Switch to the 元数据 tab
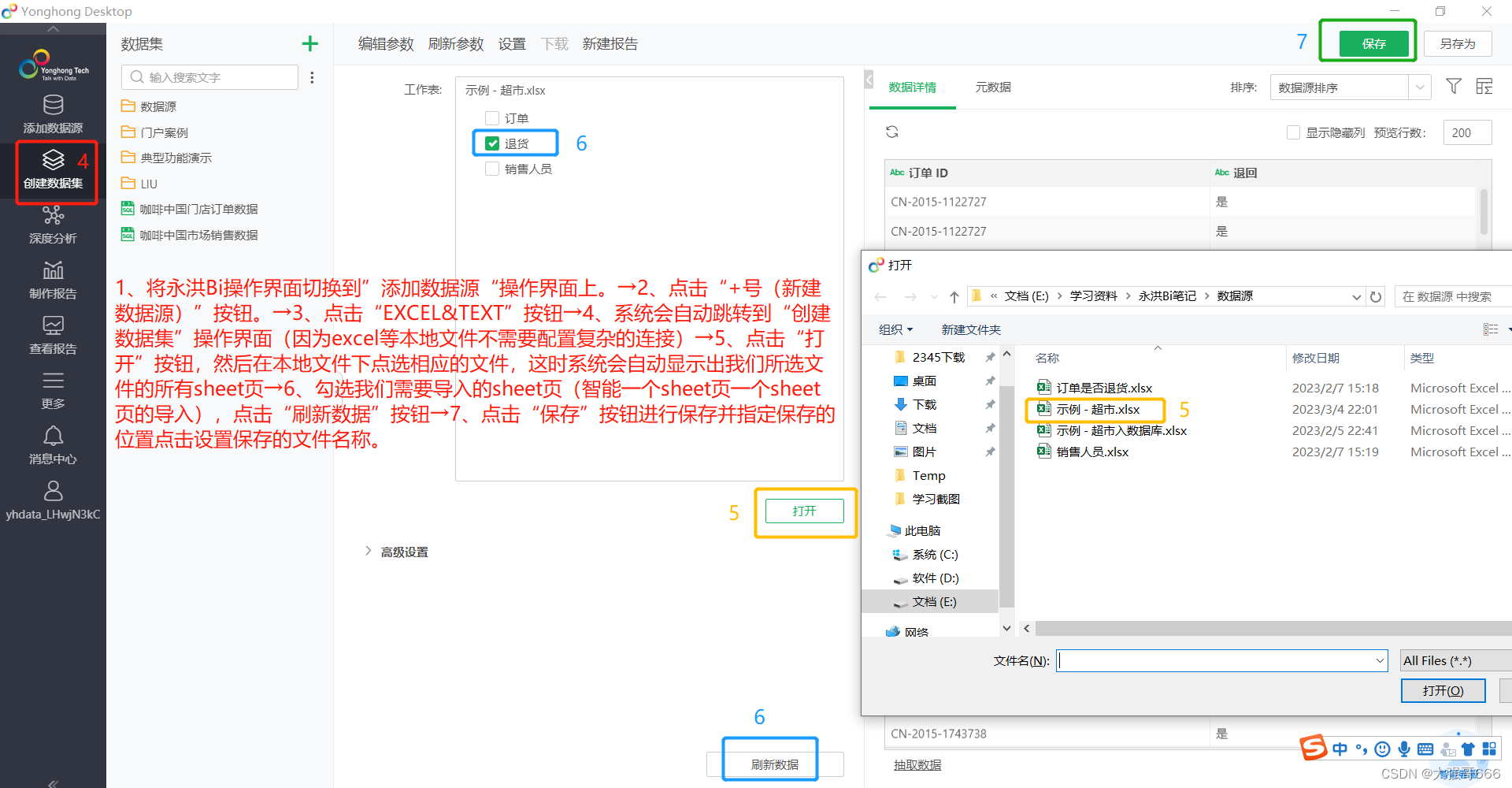This screenshot has height=788, width=1512. (x=993, y=87)
